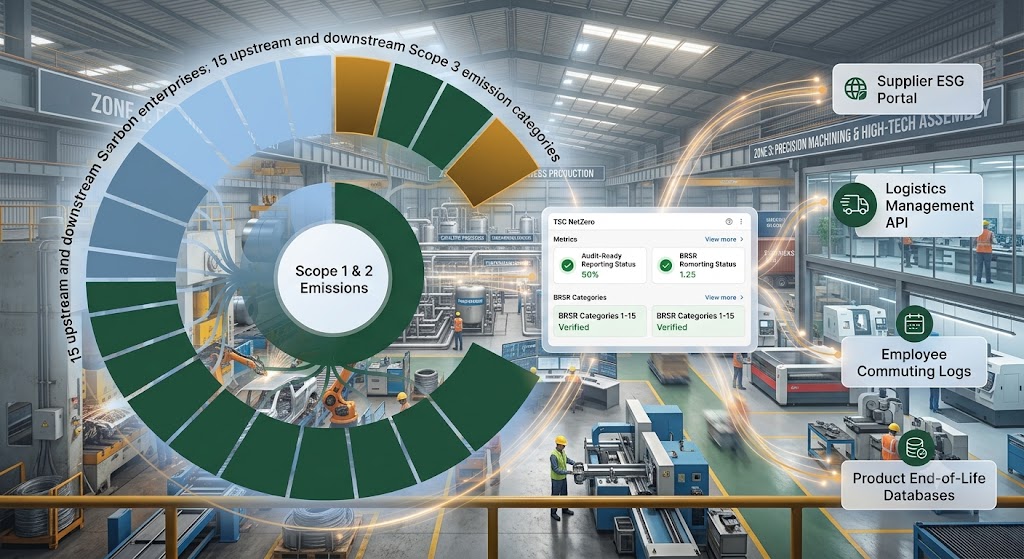Click the database icon above Product End-of-Life Databases

(916, 447)
